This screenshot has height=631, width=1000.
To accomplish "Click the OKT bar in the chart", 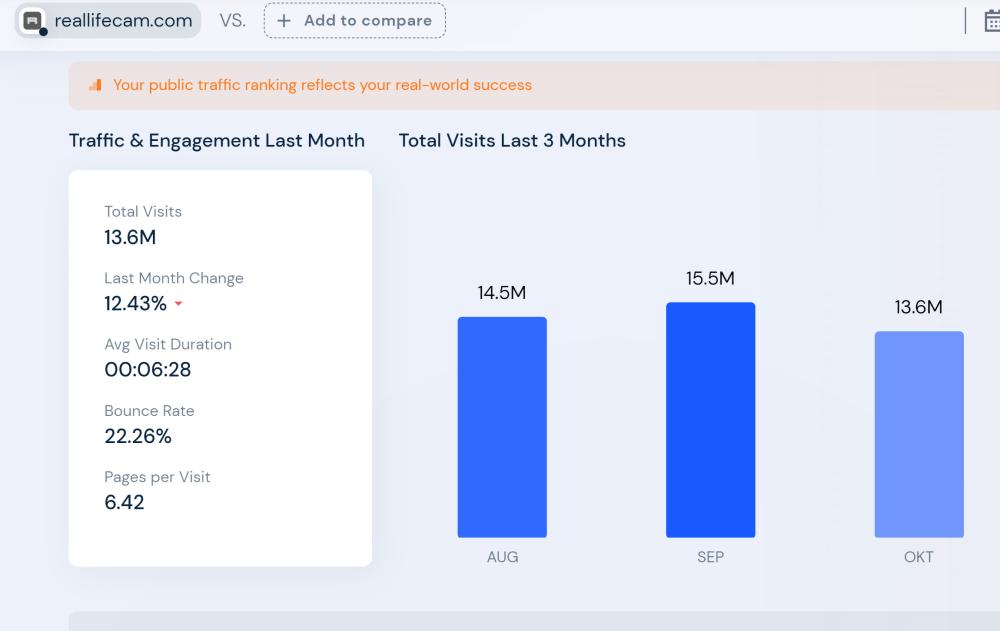I will tap(918, 434).
